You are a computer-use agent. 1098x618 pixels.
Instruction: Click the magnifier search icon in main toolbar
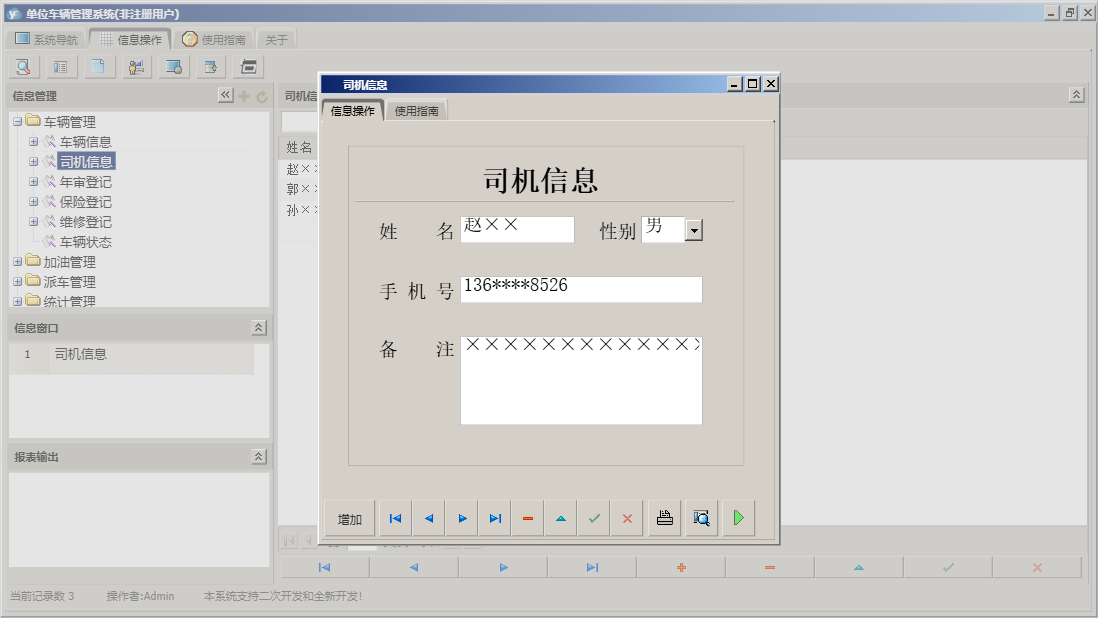point(23,67)
